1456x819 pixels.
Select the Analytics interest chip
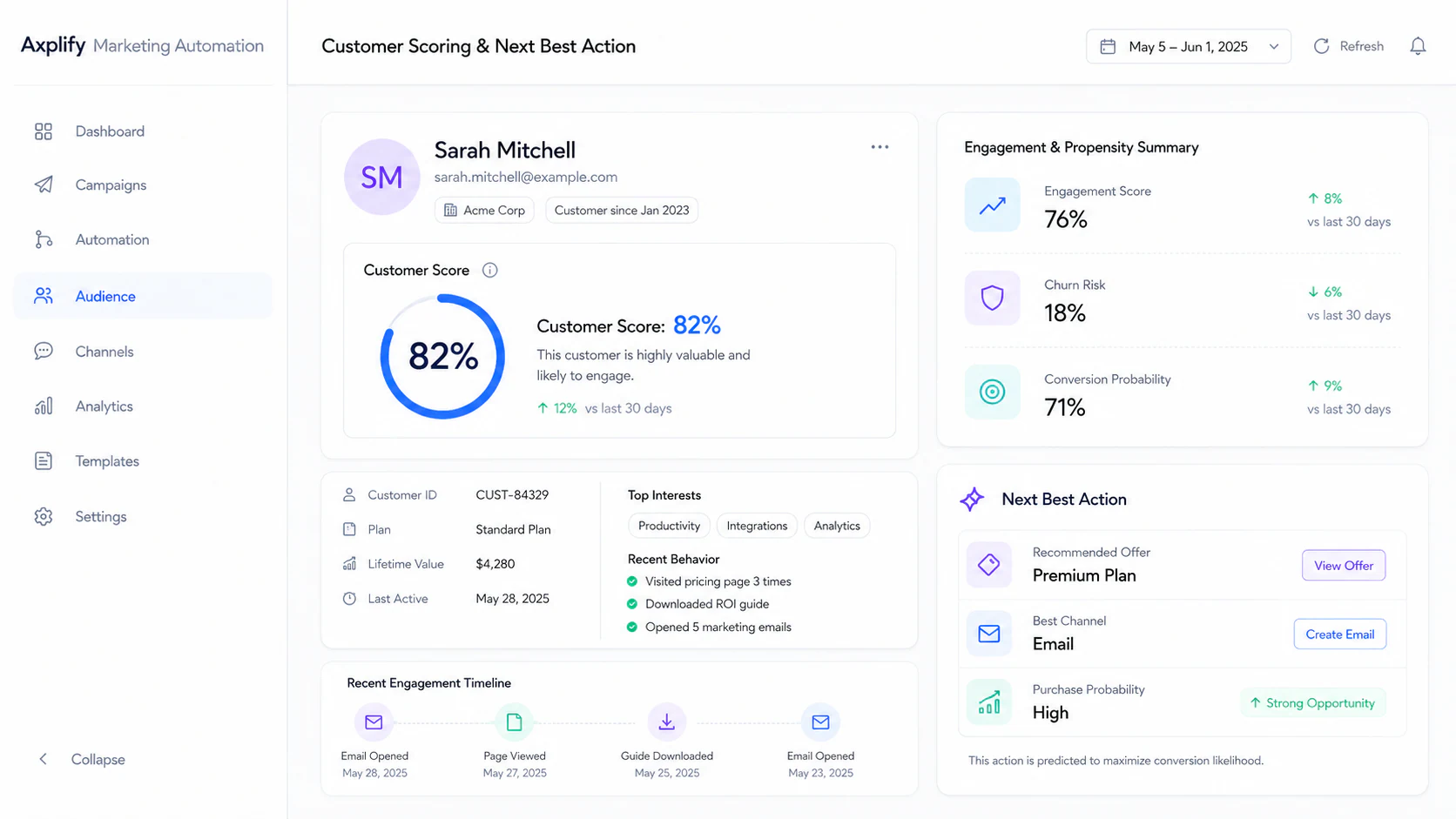pyautogui.click(x=837, y=526)
